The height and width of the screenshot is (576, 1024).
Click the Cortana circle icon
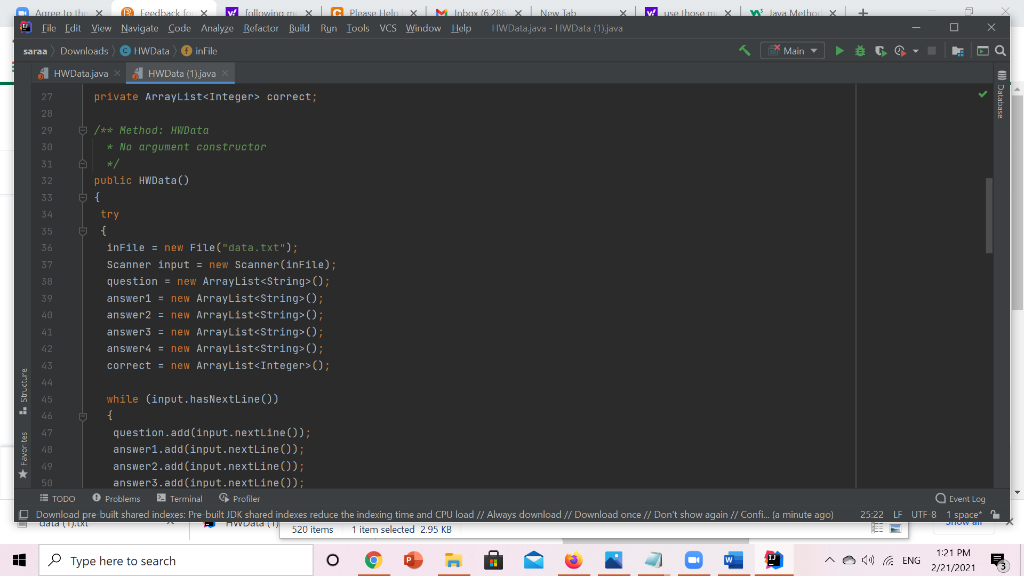click(x=332, y=560)
